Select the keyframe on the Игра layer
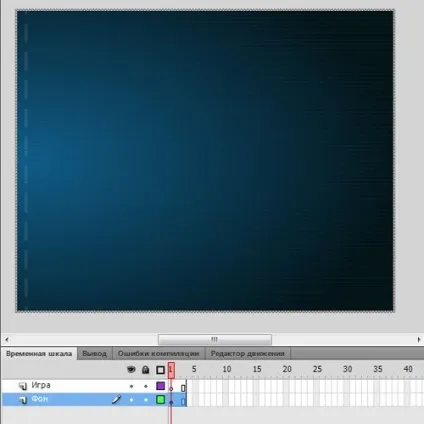Screen dimensions: 424x424 point(171,389)
